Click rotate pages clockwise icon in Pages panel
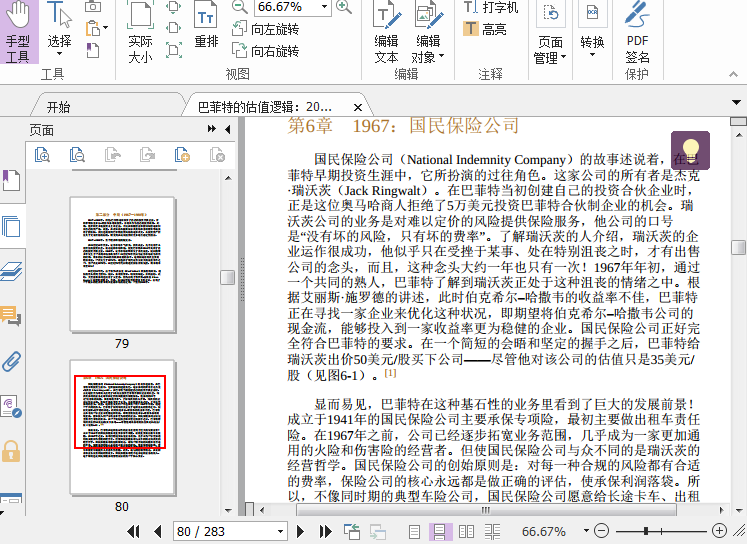 point(147,155)
